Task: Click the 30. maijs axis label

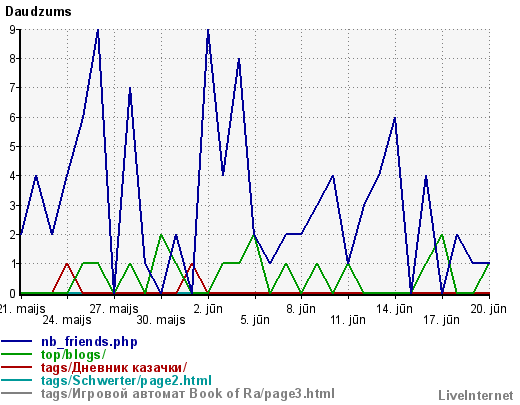Action: pos(161,320)
